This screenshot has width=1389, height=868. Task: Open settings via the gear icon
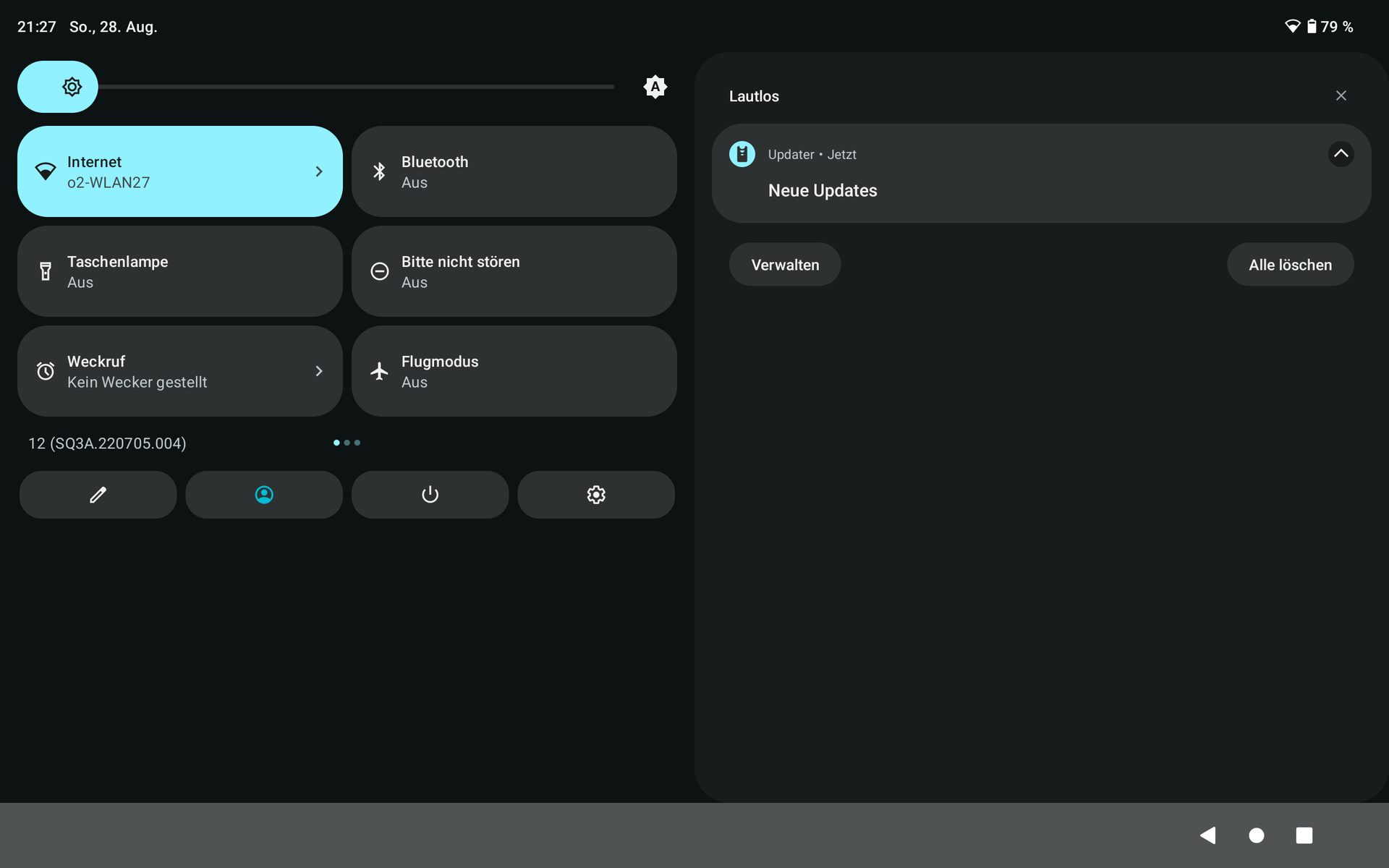coord(595,495)
